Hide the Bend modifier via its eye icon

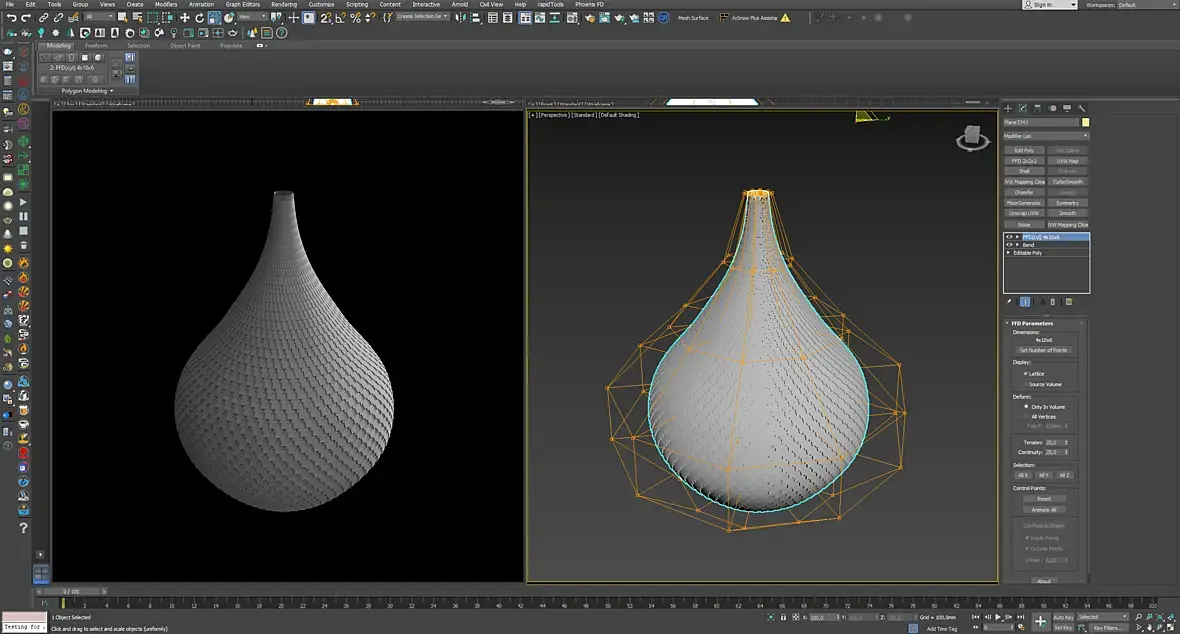point(1009,244)
